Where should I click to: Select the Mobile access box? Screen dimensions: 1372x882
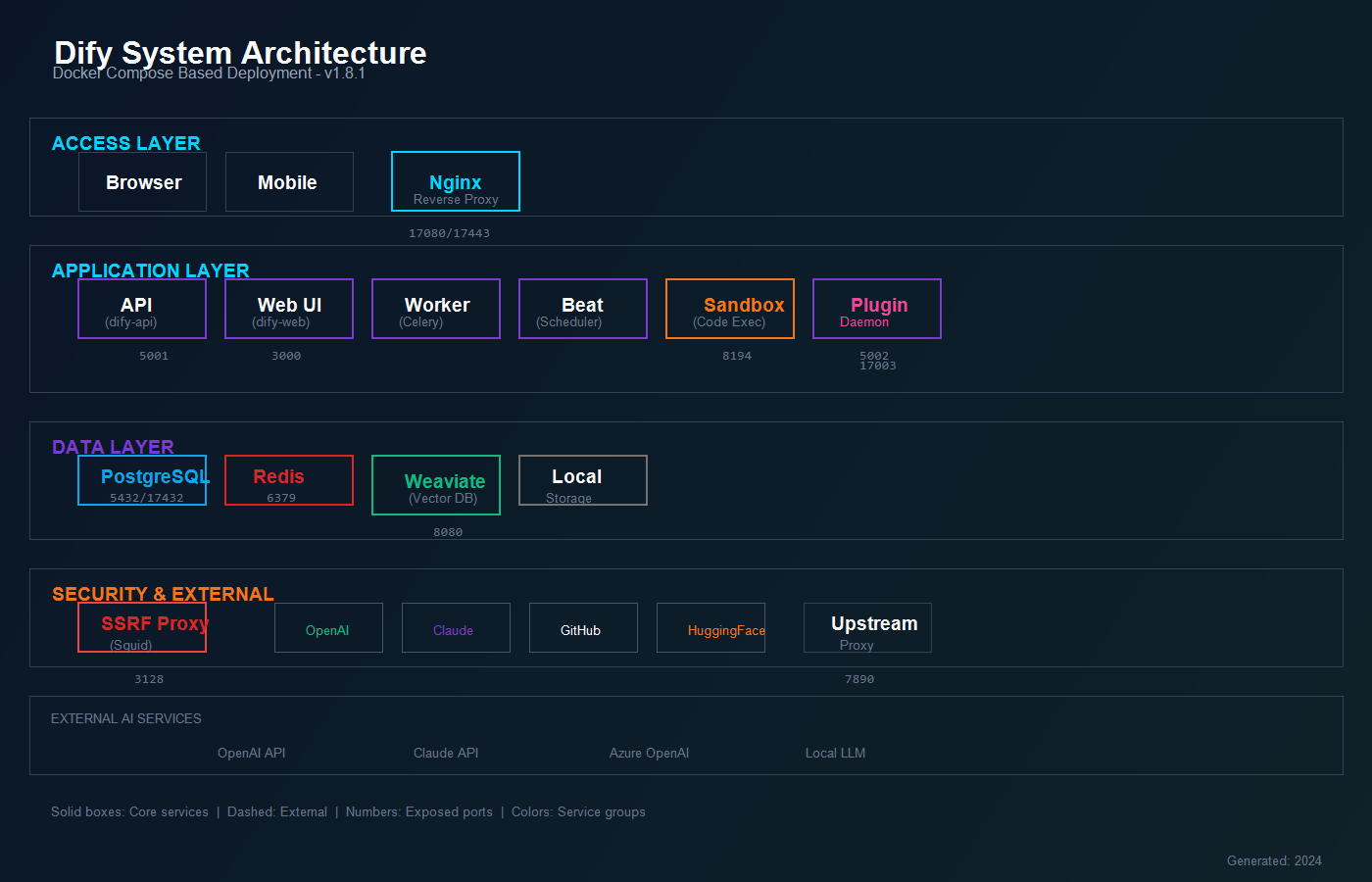[x=289, y=181]
